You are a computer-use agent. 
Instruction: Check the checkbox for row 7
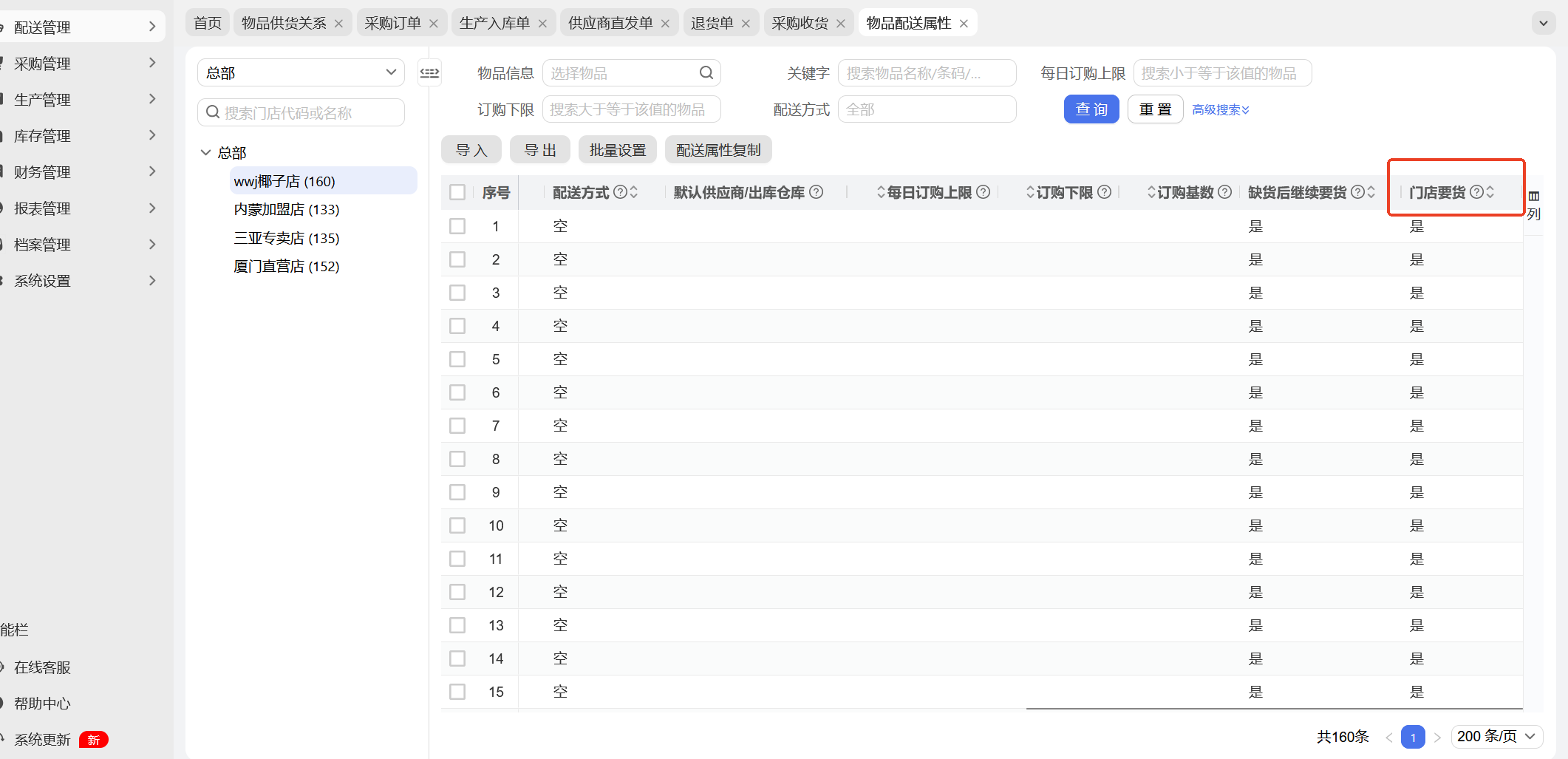tap(457, 426)
